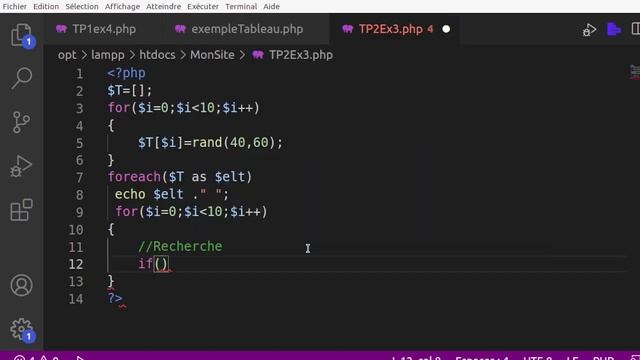Click line number 7 in the gutter

(x=79, y=178)
